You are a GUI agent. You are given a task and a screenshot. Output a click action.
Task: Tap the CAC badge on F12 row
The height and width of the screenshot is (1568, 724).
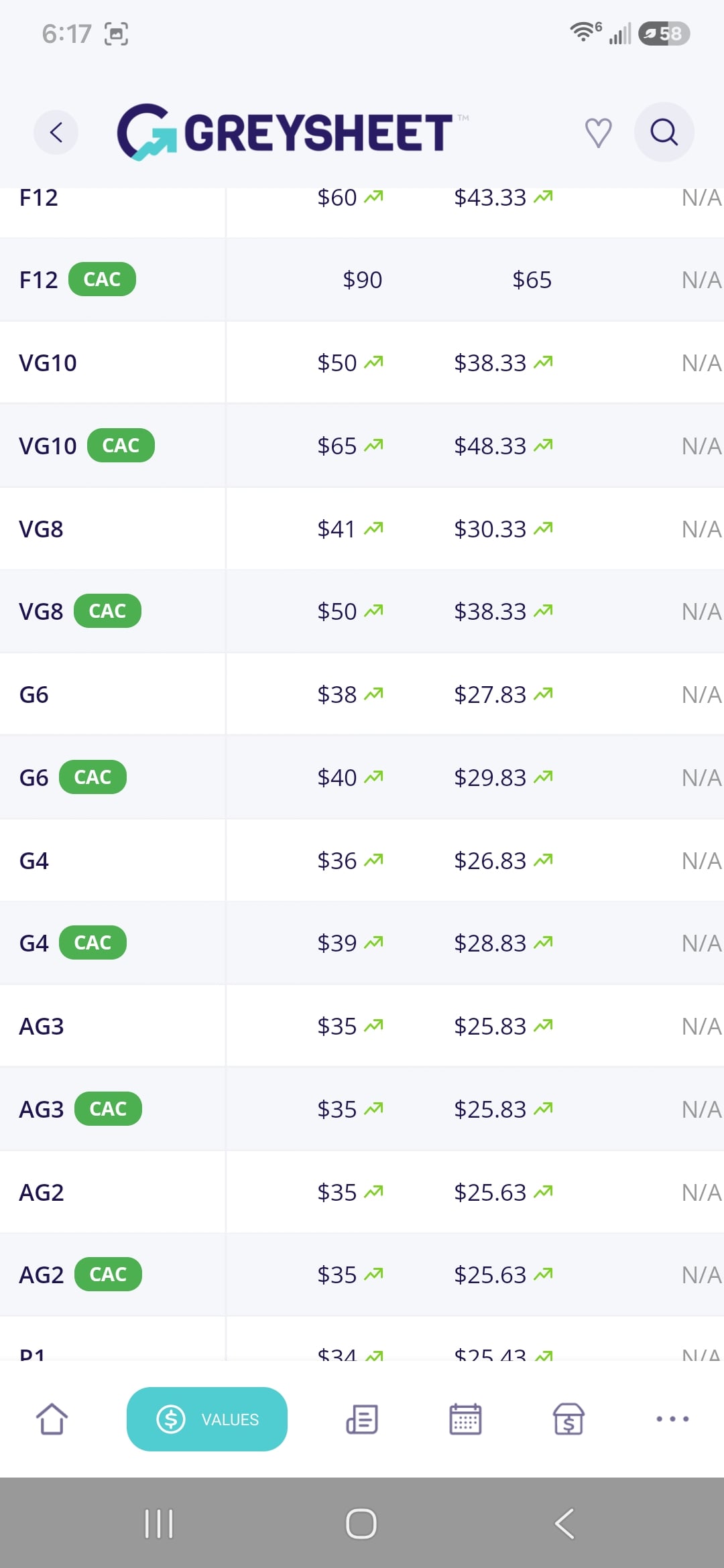tap(102, 279)
